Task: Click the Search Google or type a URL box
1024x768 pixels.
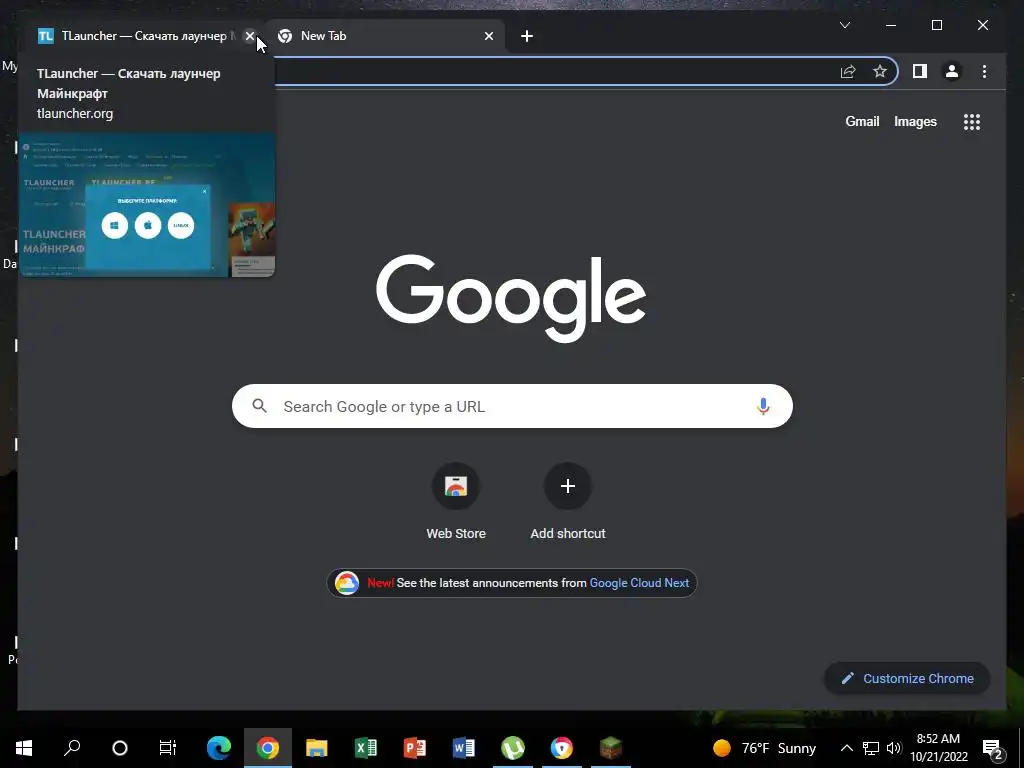Action: (x=512, y=406)
